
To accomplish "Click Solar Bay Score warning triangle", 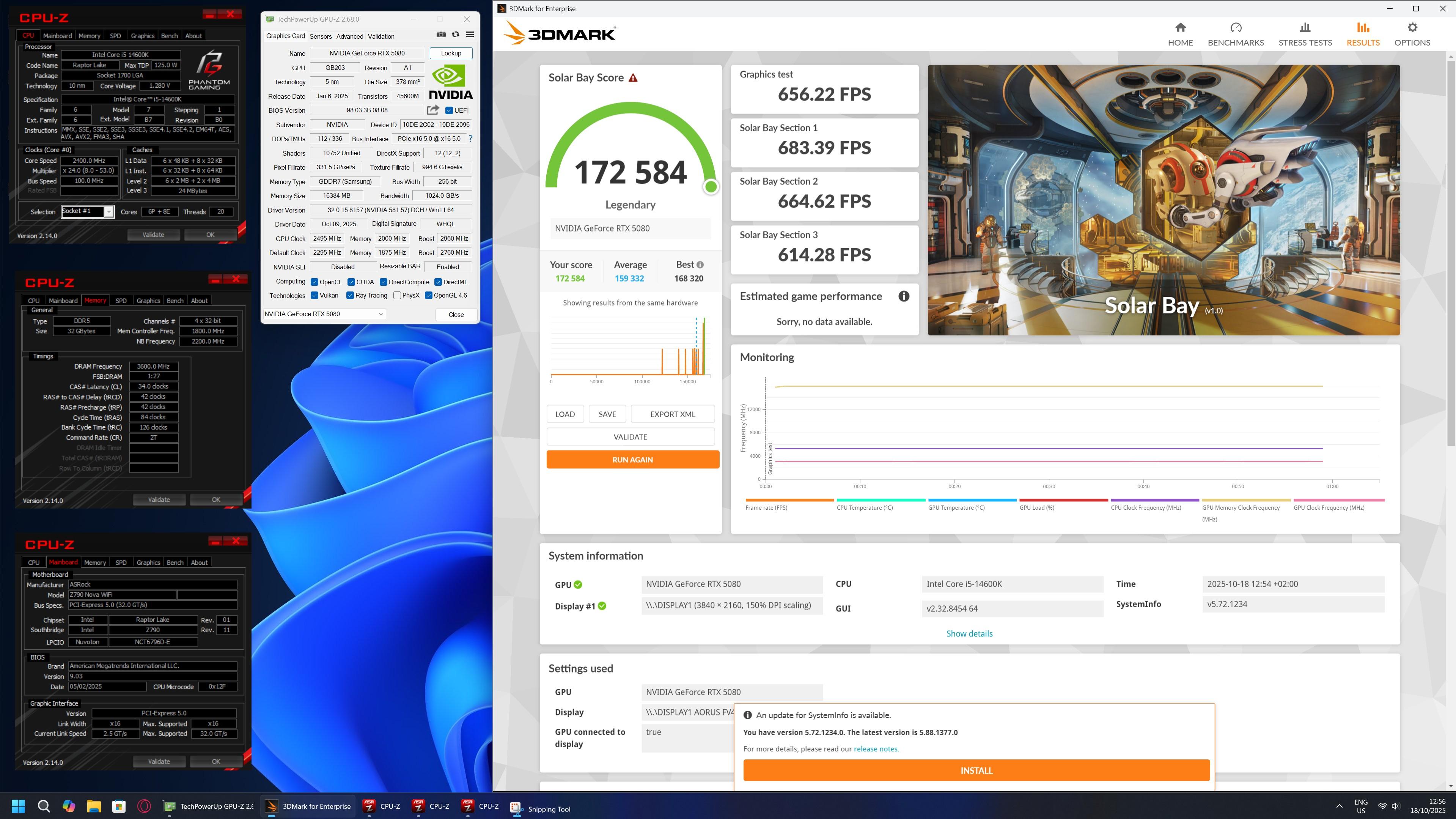I will [633, 78].
